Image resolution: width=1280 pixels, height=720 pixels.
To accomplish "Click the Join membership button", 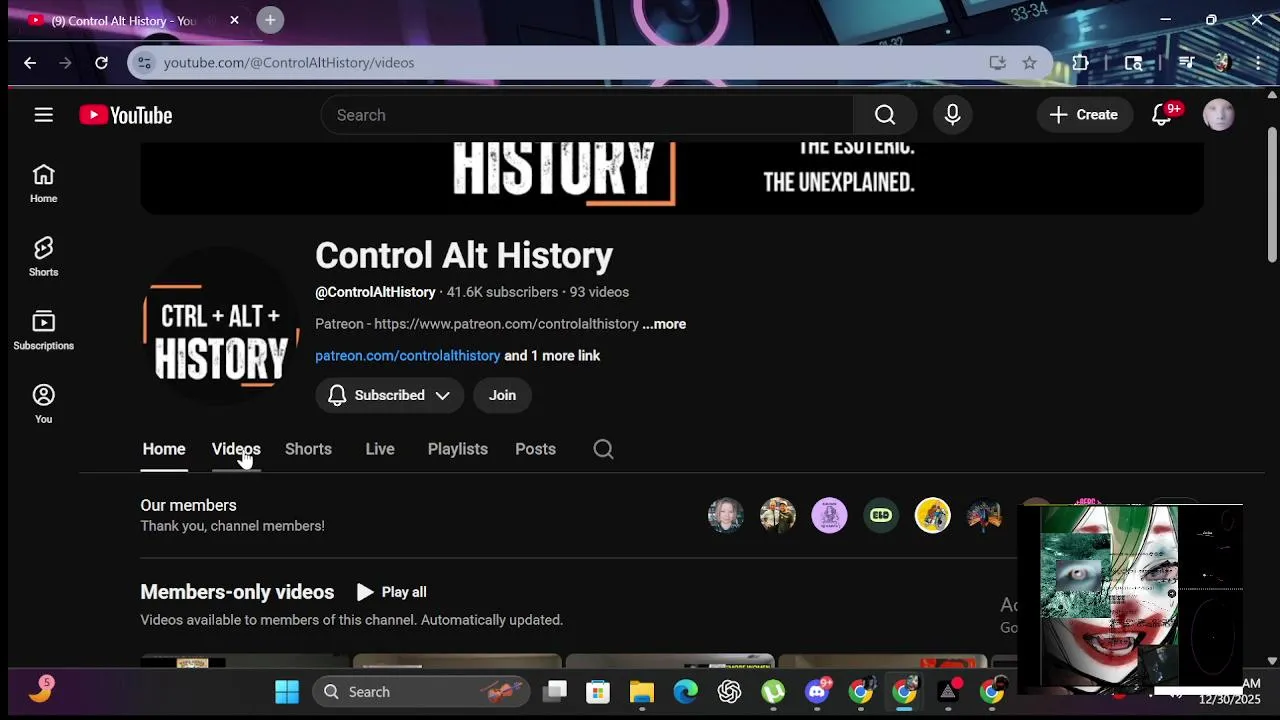I will point(502,395).
